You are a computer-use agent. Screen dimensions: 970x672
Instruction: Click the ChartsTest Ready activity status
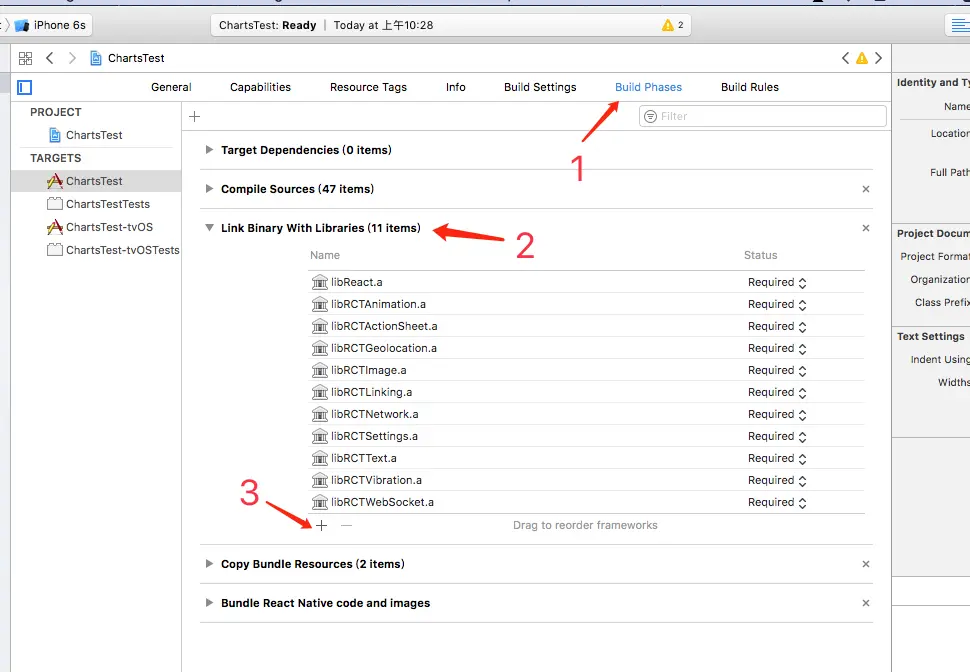tap(267, 25)
